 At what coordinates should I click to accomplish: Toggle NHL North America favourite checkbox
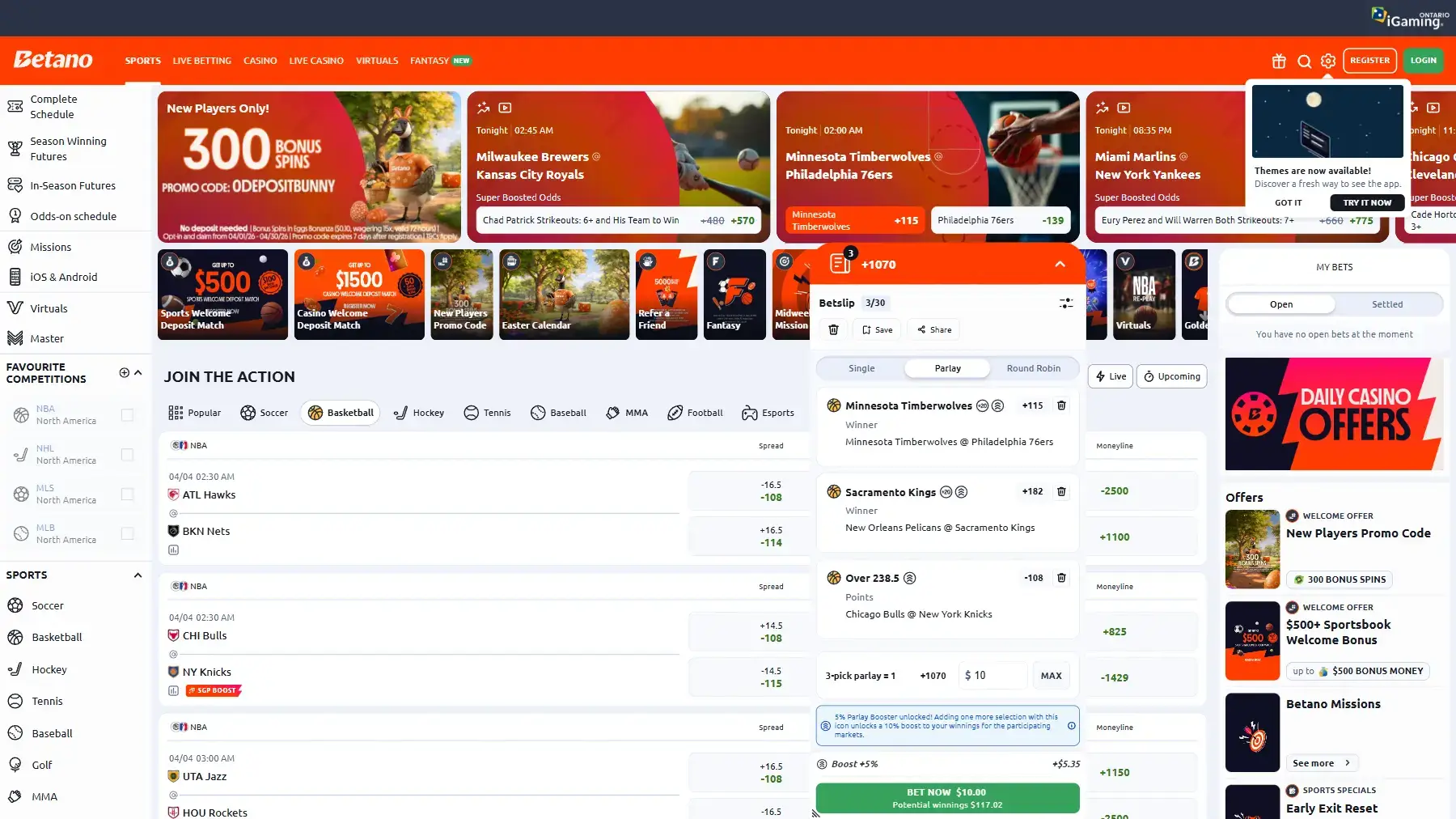pos(127,455)
